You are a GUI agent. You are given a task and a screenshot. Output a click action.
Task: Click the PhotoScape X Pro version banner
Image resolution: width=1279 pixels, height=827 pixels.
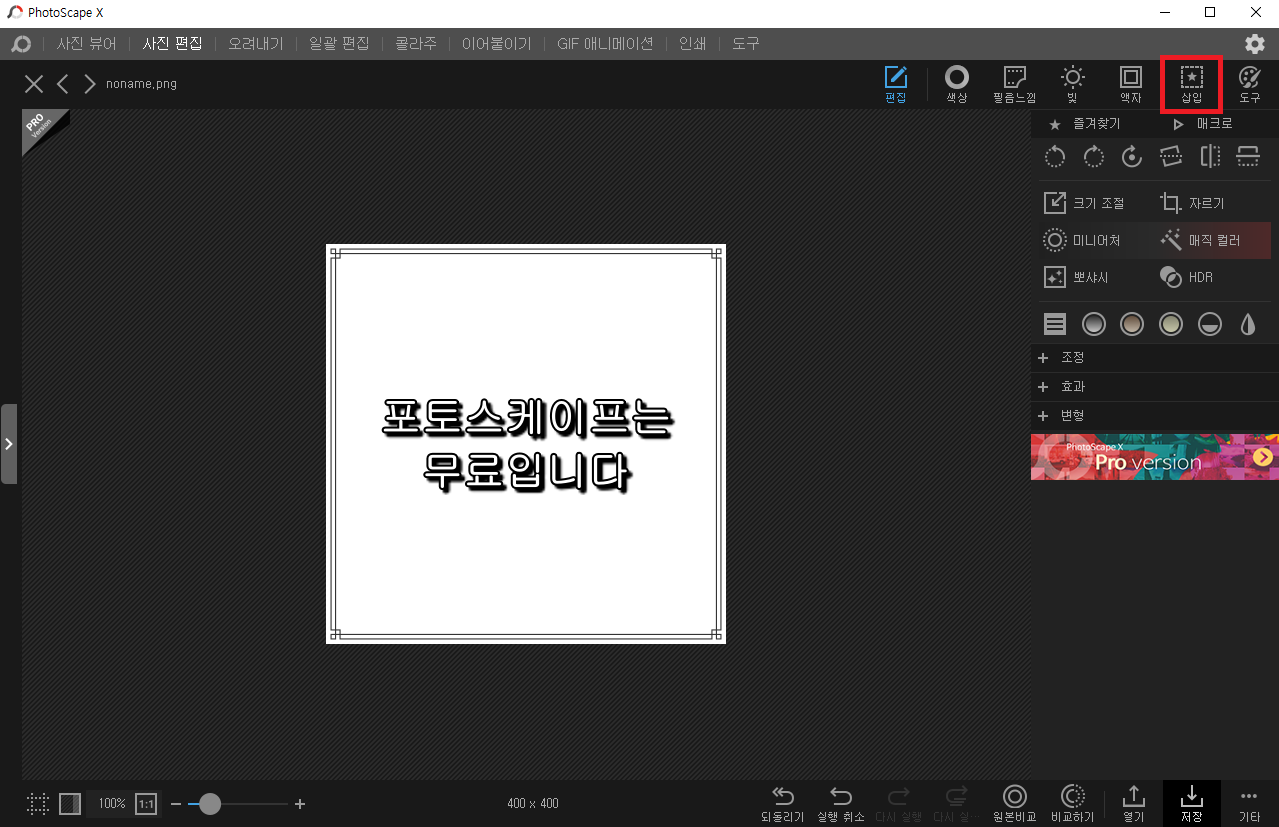pyautogui.click(x=1155, y=457)
